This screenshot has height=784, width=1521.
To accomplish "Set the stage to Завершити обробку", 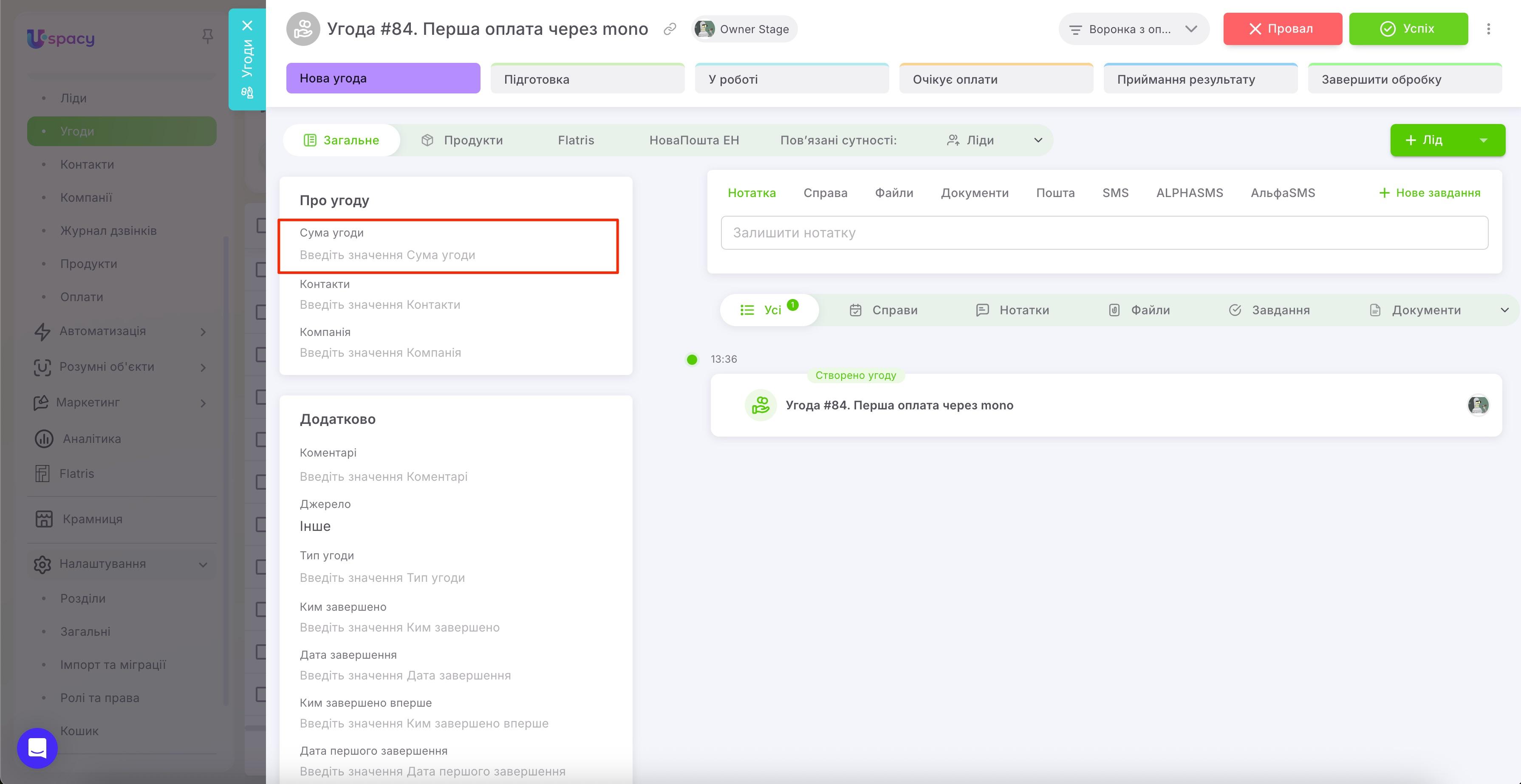I will pyautogui.click(x=1405, y=79).
